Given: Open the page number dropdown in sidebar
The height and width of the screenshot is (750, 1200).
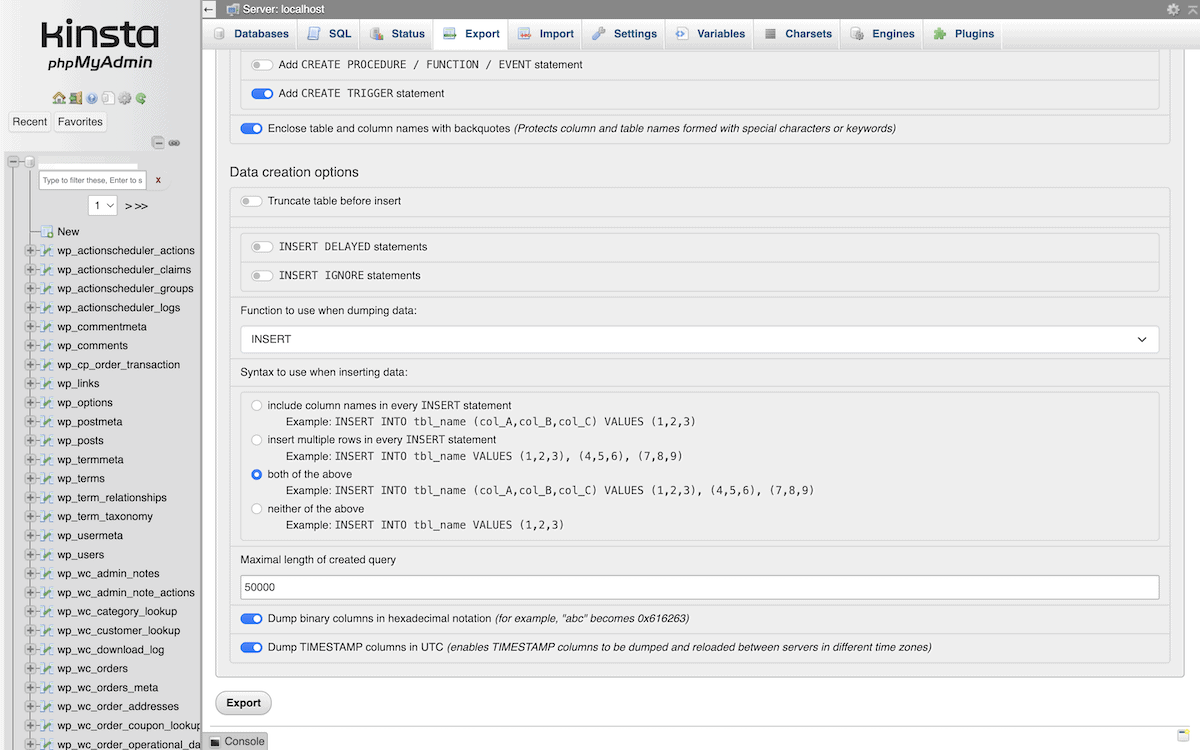Looking at the screenshot, I should click(x=103, y=204).
